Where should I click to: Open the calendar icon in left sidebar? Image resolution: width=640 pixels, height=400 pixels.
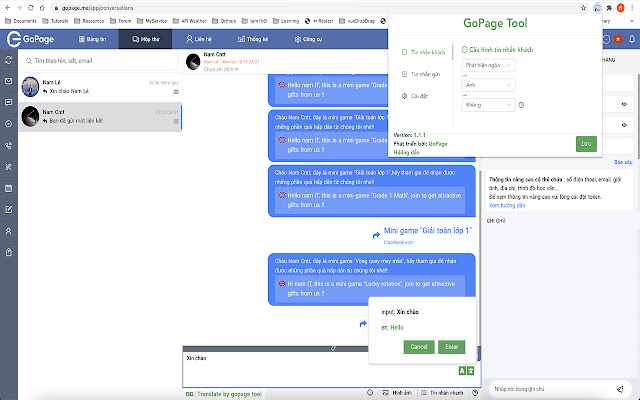pyautogui.click(x=9, y=188)
